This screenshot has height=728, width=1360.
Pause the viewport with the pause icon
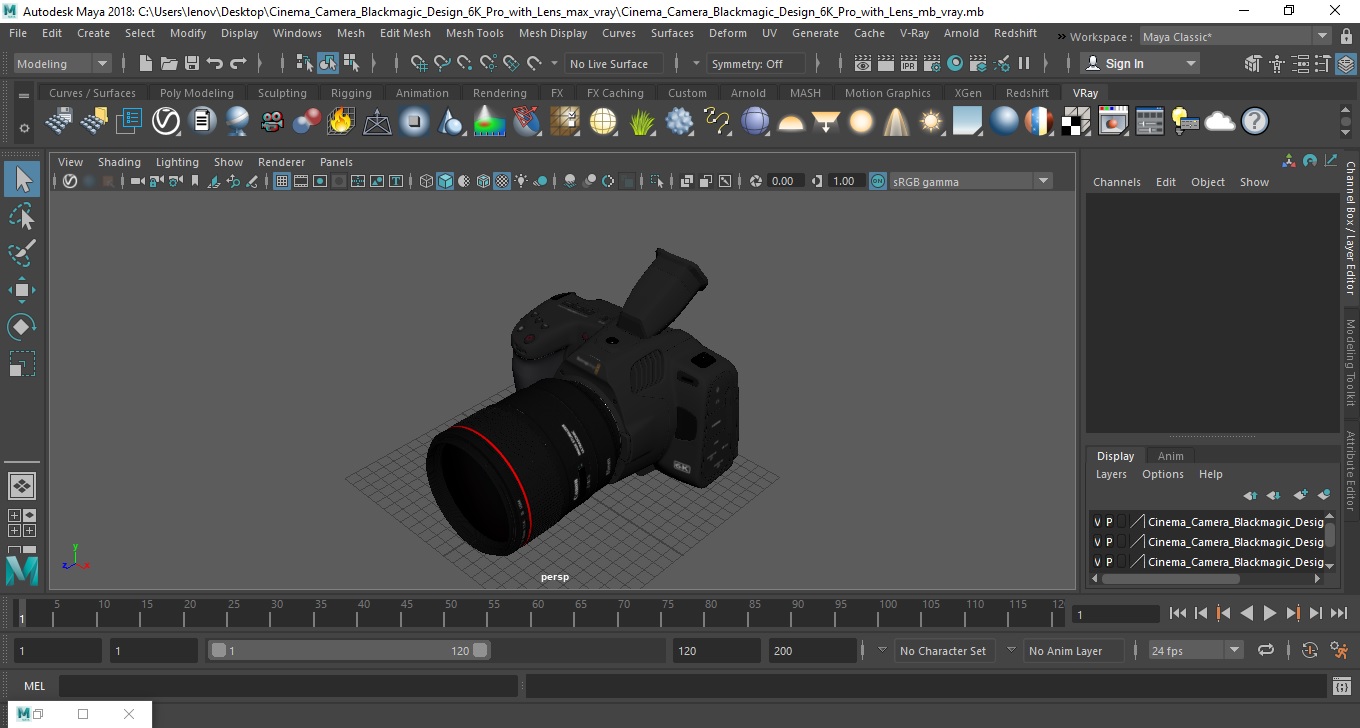pos(1024,63)
